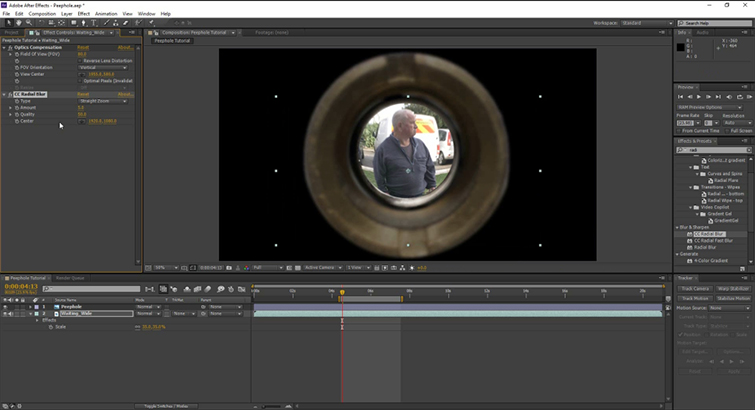This screenshot has height=410, width=755.
Task: Switch to the Project tab
Action: (x=12, y=33)
